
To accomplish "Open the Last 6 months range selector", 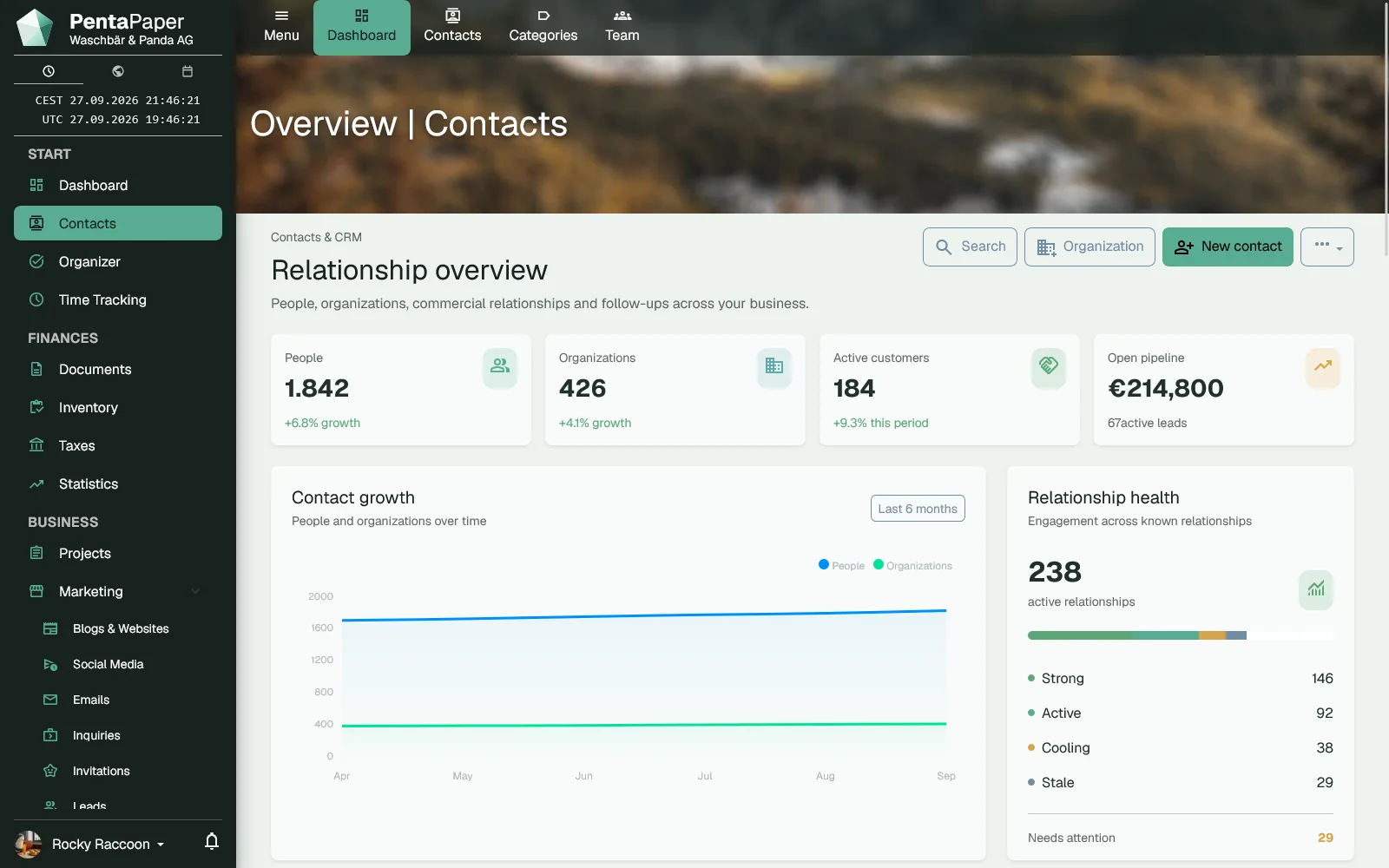I will tap(918, 509).
